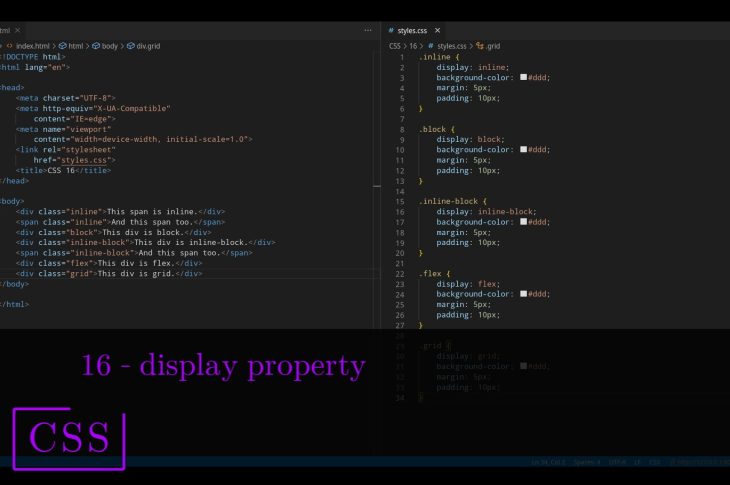Viewport: 730px width, 485px height.
Task: Click the styles.css breadcrumb item
Action: (x=450, y=46)
